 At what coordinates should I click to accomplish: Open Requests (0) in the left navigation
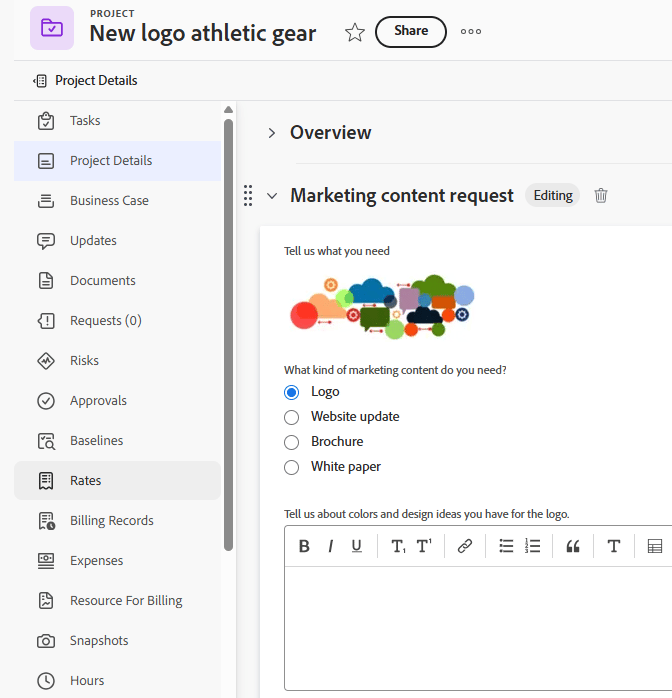pyautogui.click(x=117, y=321)
